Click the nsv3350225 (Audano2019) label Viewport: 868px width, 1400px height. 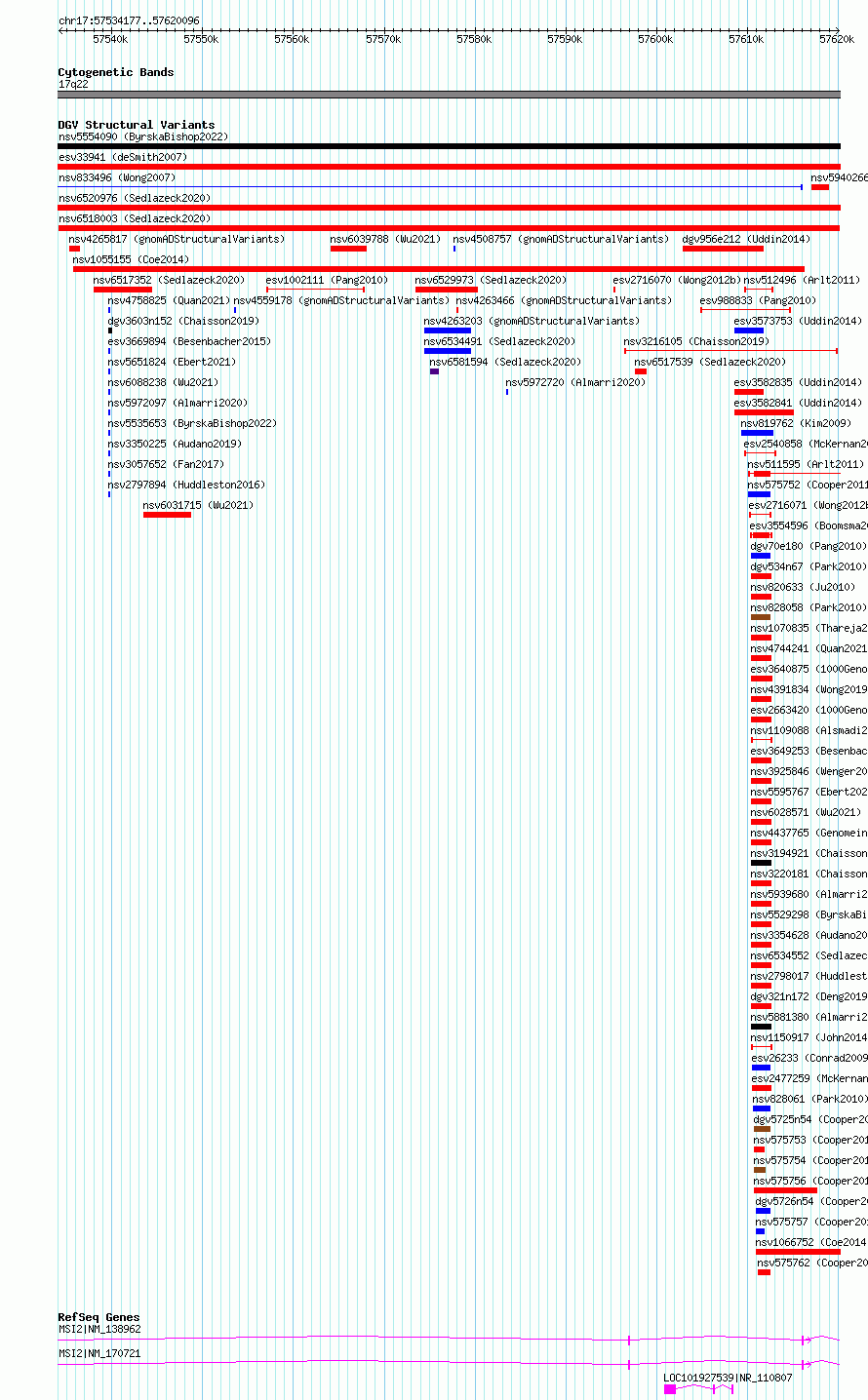pyautogui.click(x=175, y=444)
